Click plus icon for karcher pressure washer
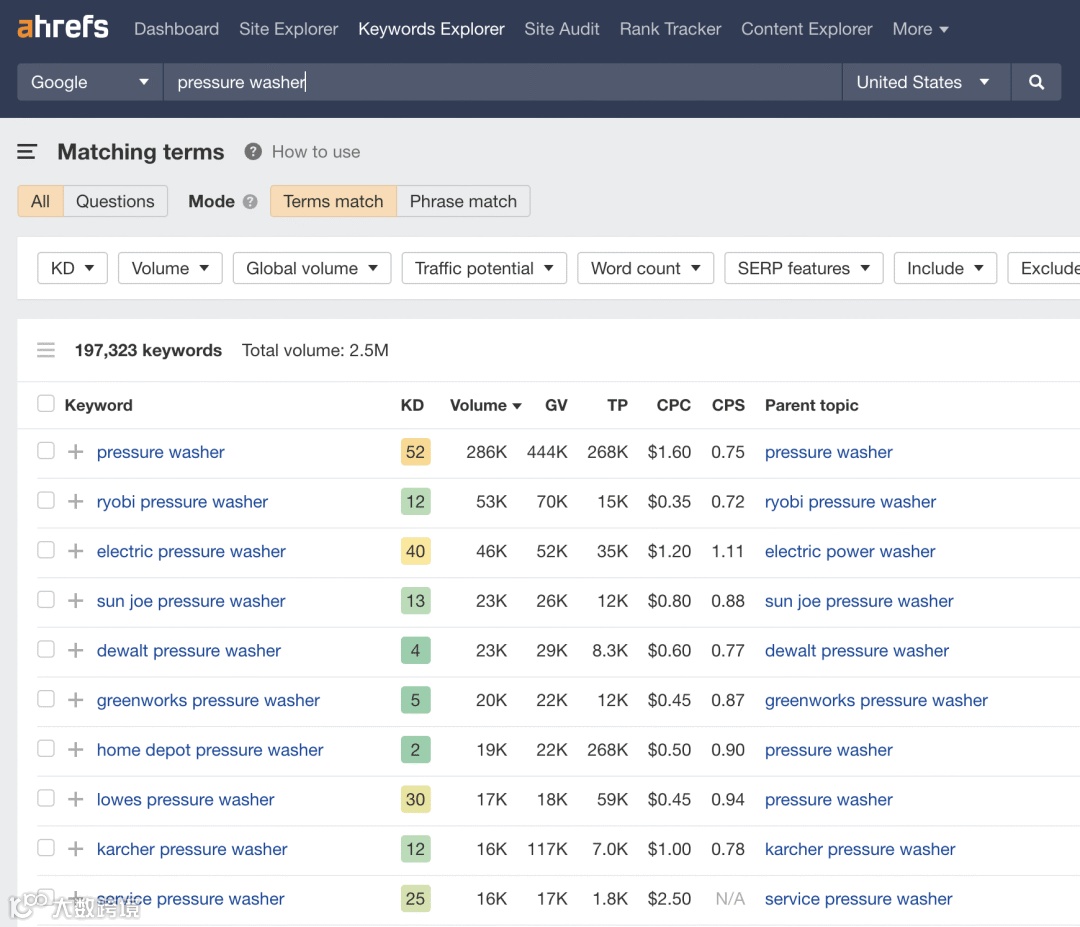 coord(76,848)
